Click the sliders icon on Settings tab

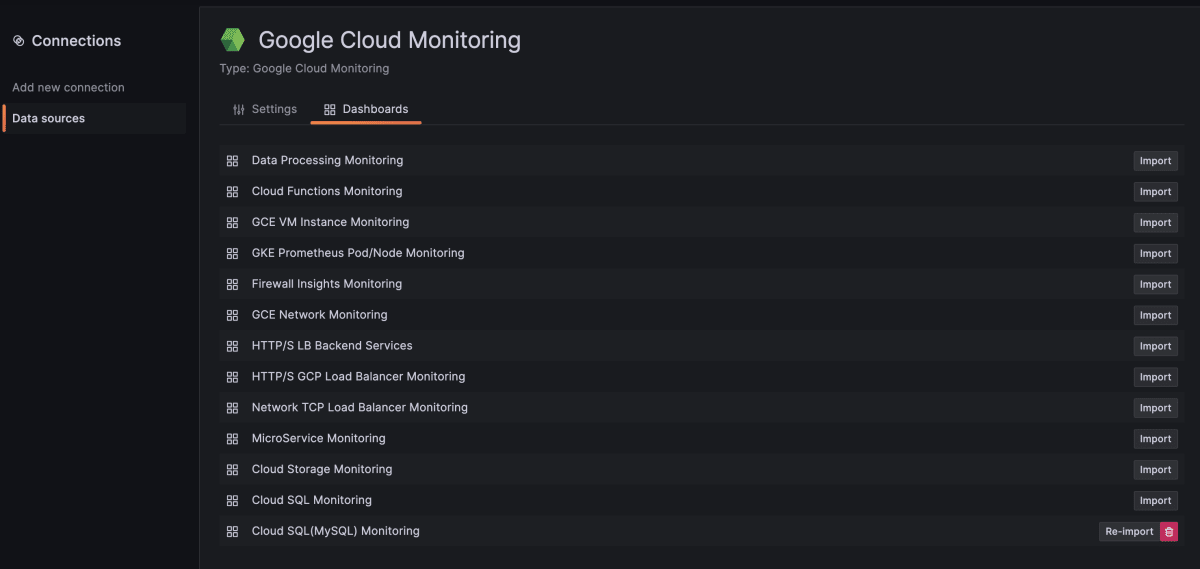(238, 110)
